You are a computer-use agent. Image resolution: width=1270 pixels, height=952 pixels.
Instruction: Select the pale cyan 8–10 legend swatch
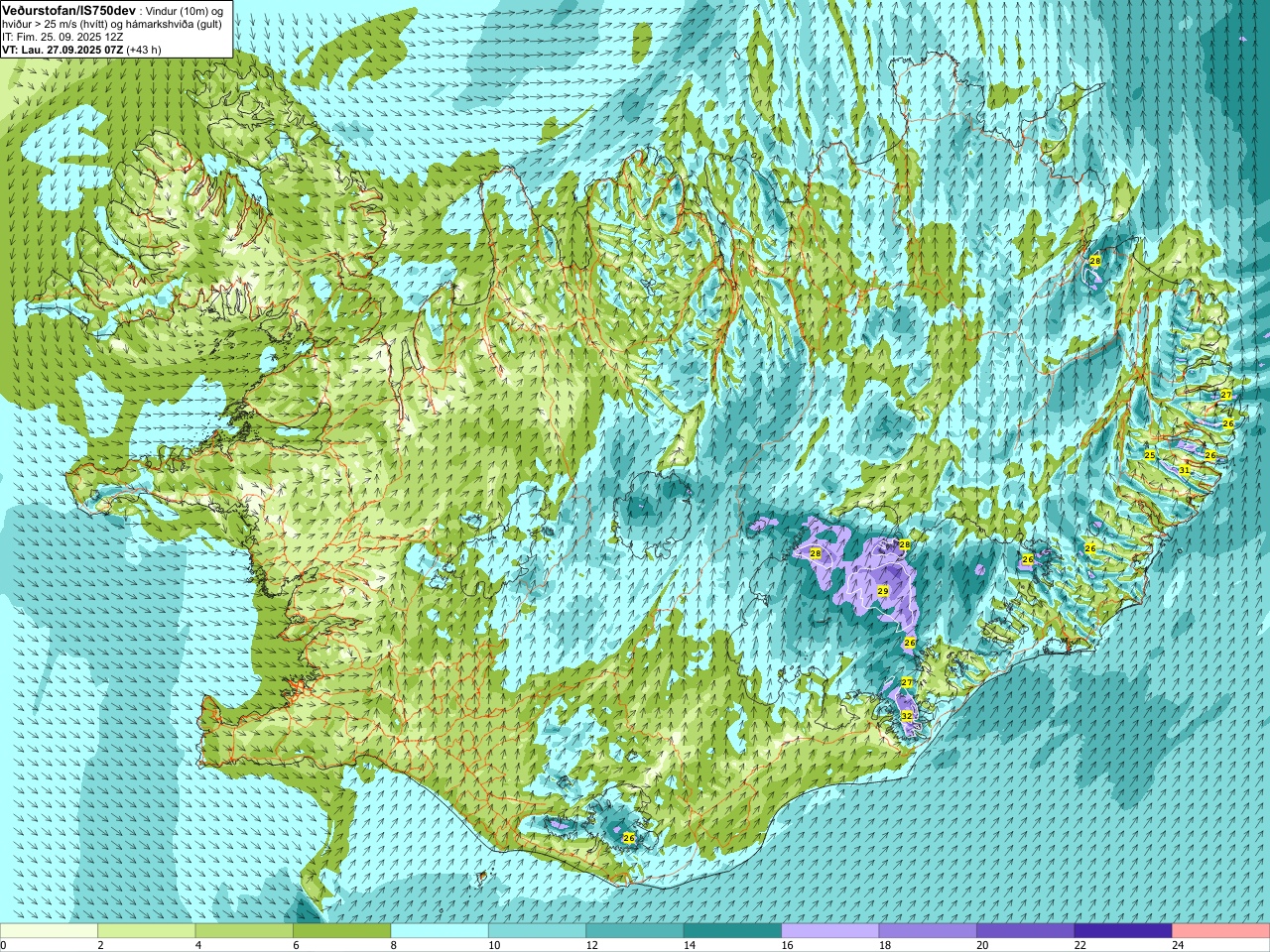[x=440, y=931]
